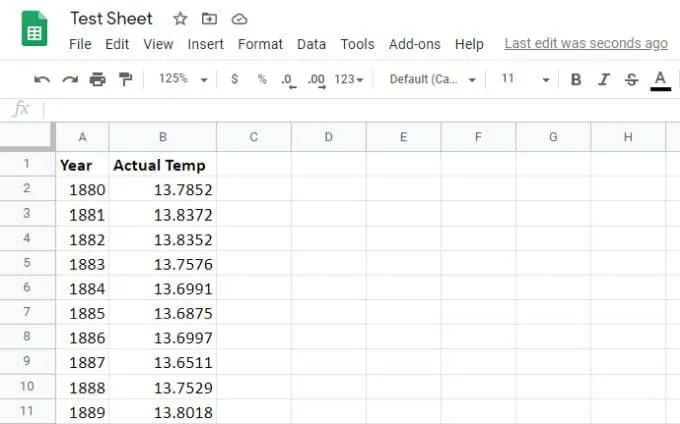680x424 pixels.
Task: Open the Last edit was seconds ago link
Action: tap(586, 43)
